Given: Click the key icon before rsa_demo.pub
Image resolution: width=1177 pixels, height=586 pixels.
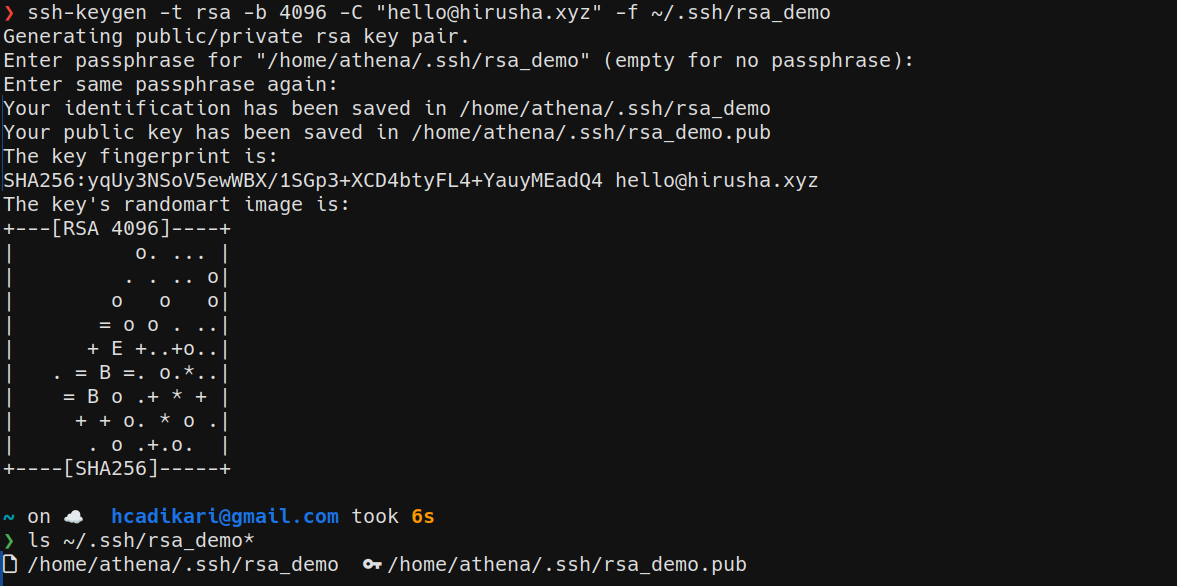Looking at the screenshot, I should pos(372,565).
